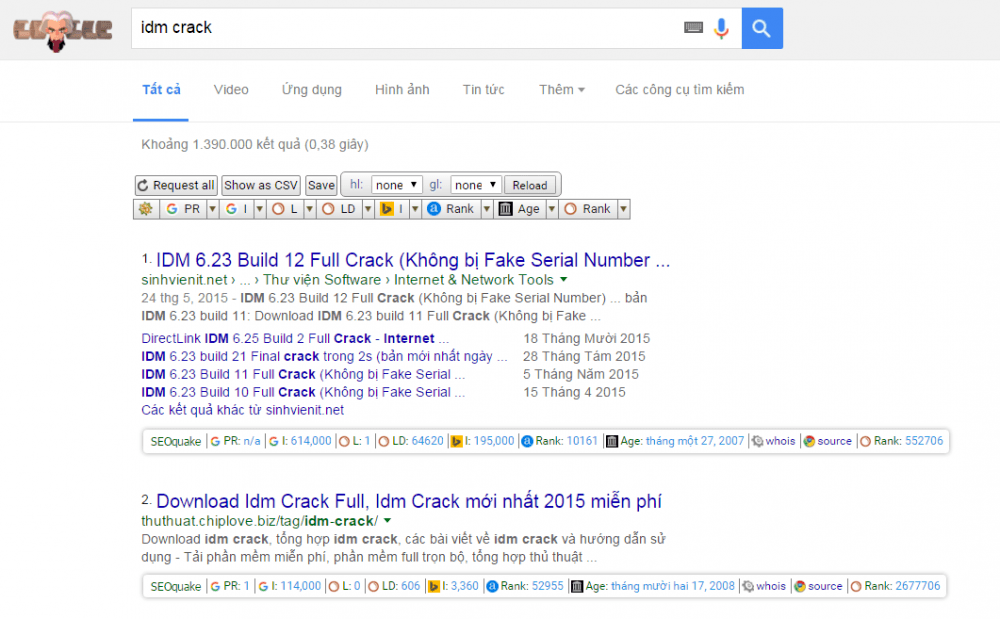
Task: Click the SEOquake Save button
Action: [321, 185]
